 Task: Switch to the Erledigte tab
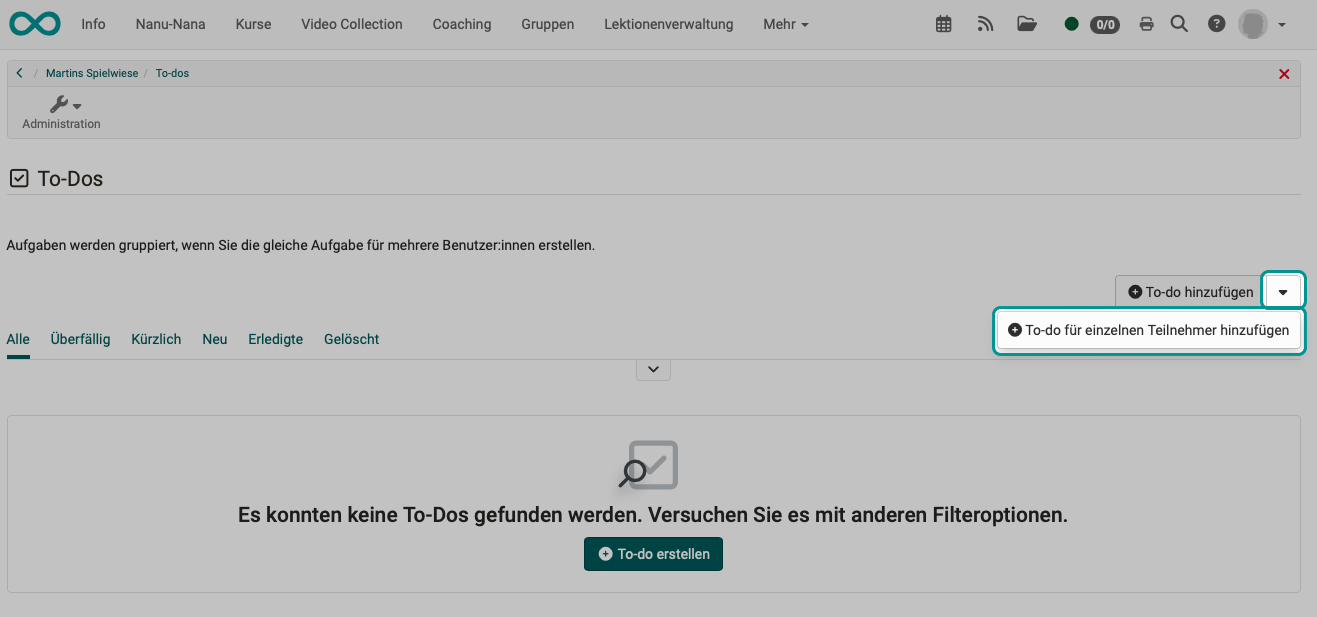275,339
